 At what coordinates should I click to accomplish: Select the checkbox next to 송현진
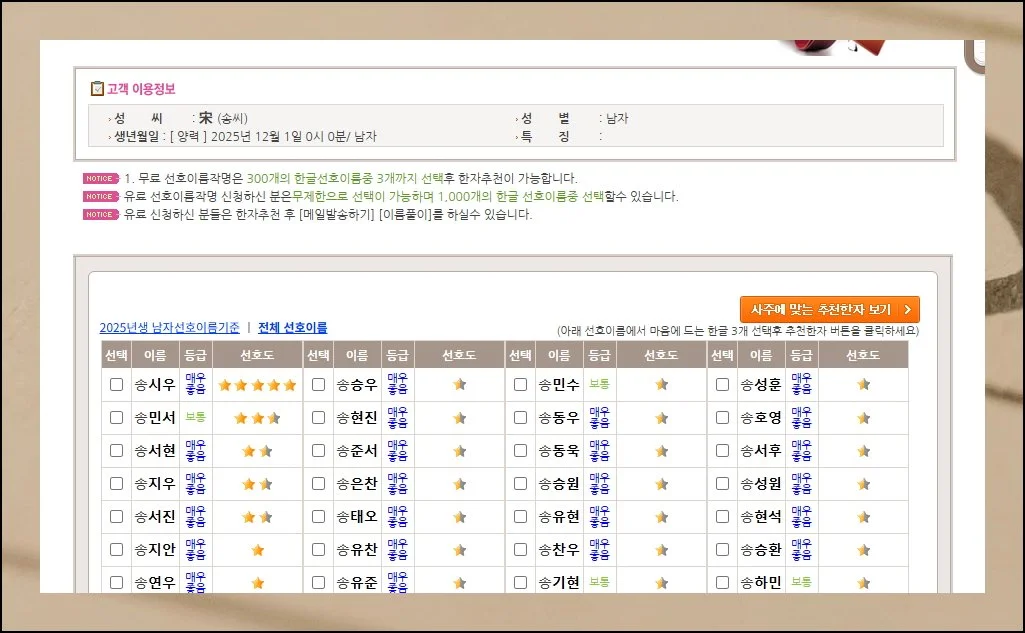point(318,418)
